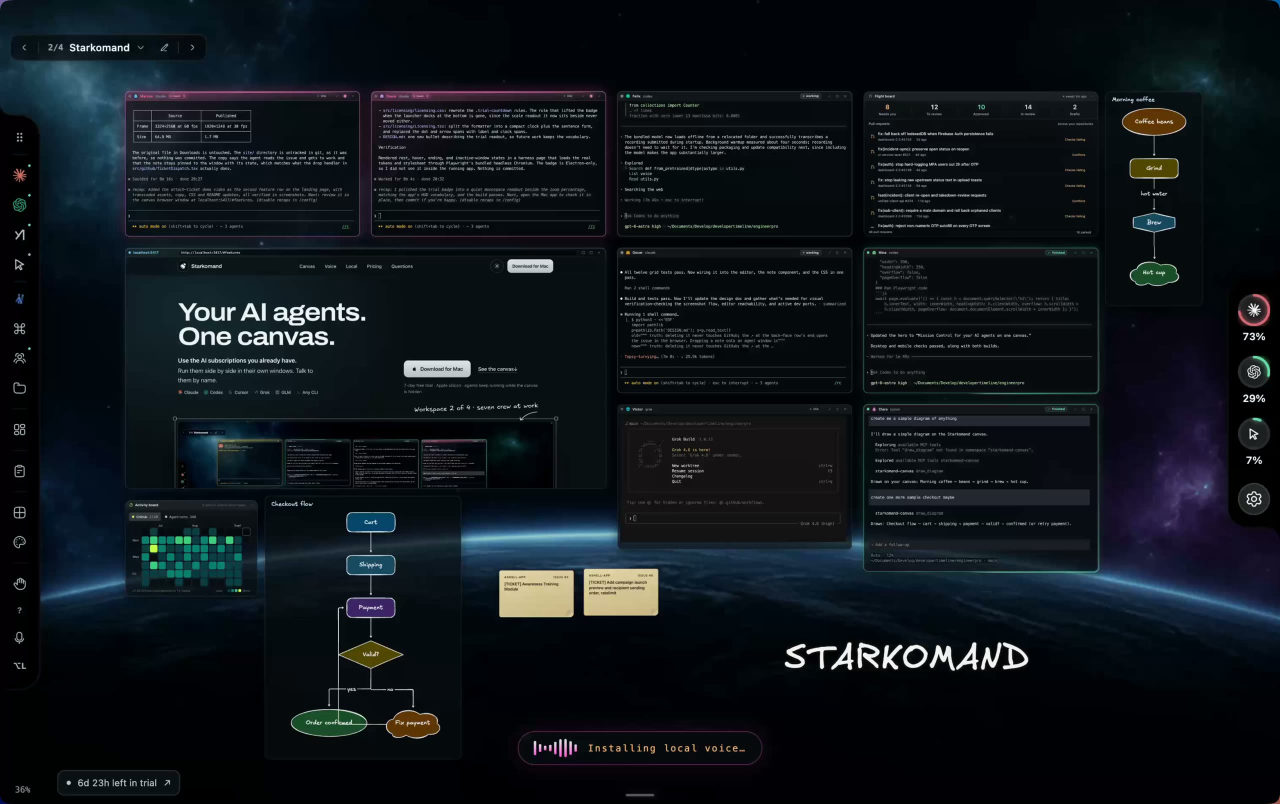Screen dimensions: 1280x804
Task: Click the crew people icon in the sidebar
Action: 19,358
